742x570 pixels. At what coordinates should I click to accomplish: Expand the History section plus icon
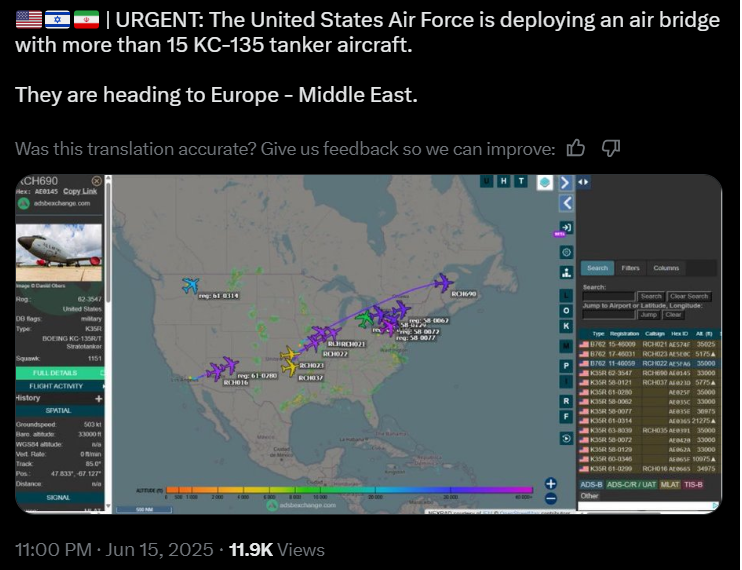[98, 398]
